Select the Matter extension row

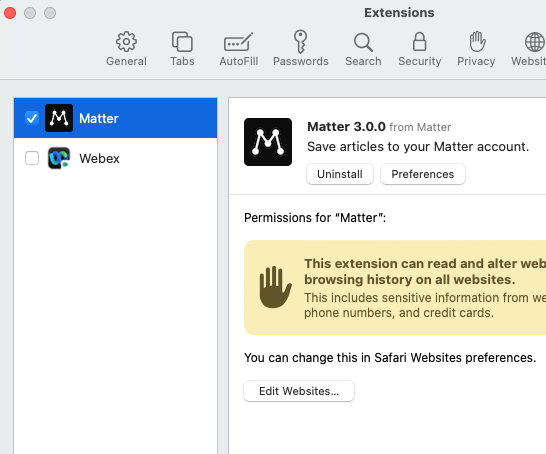click(116, 118)
